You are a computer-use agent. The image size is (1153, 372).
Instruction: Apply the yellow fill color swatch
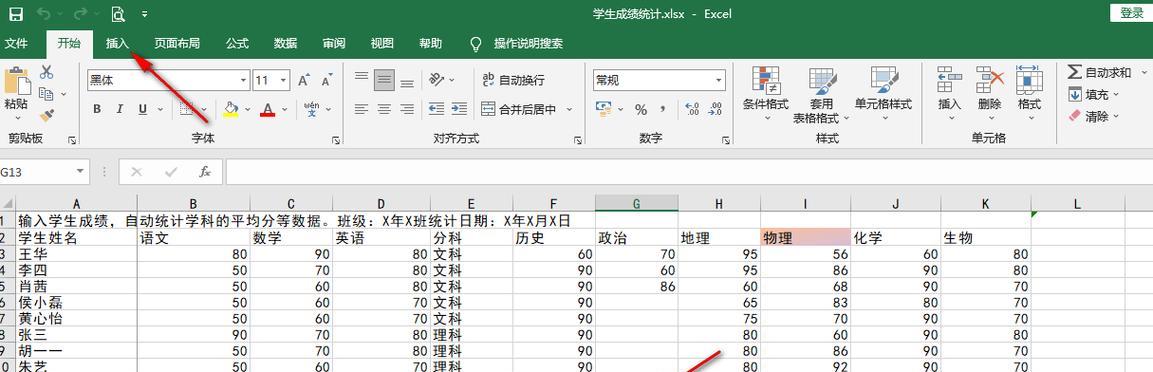coord(231,109)
